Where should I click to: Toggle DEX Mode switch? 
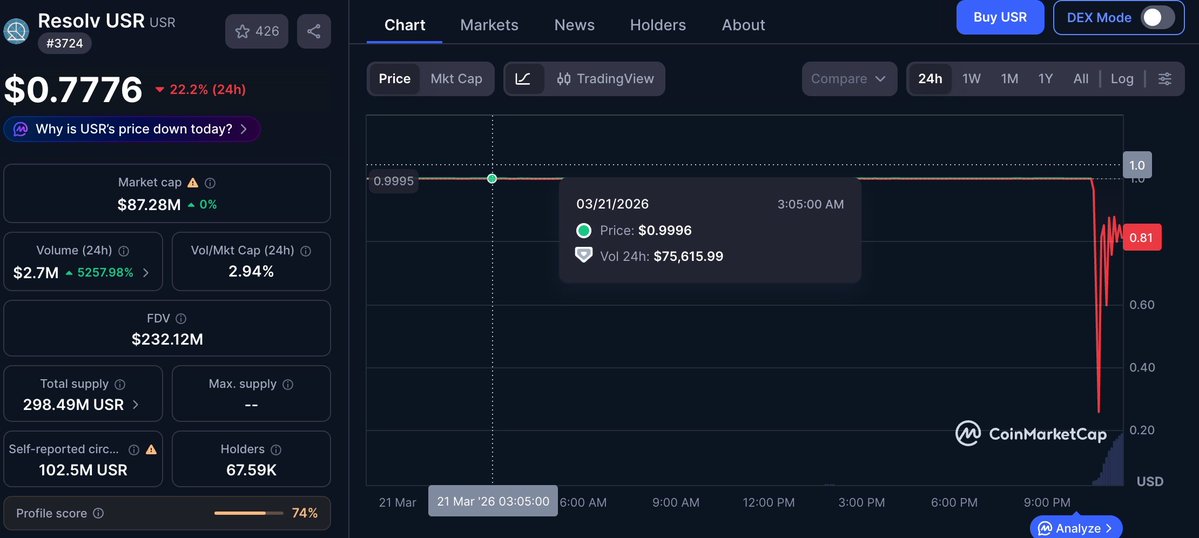[1158, 18]
